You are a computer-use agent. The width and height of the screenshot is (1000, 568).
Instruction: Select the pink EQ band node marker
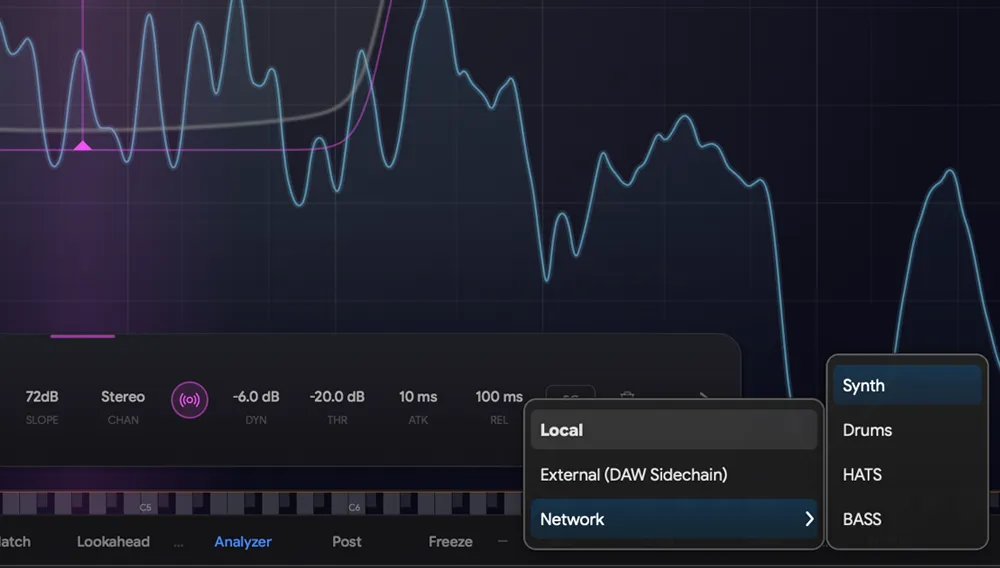tap(83, 146)
